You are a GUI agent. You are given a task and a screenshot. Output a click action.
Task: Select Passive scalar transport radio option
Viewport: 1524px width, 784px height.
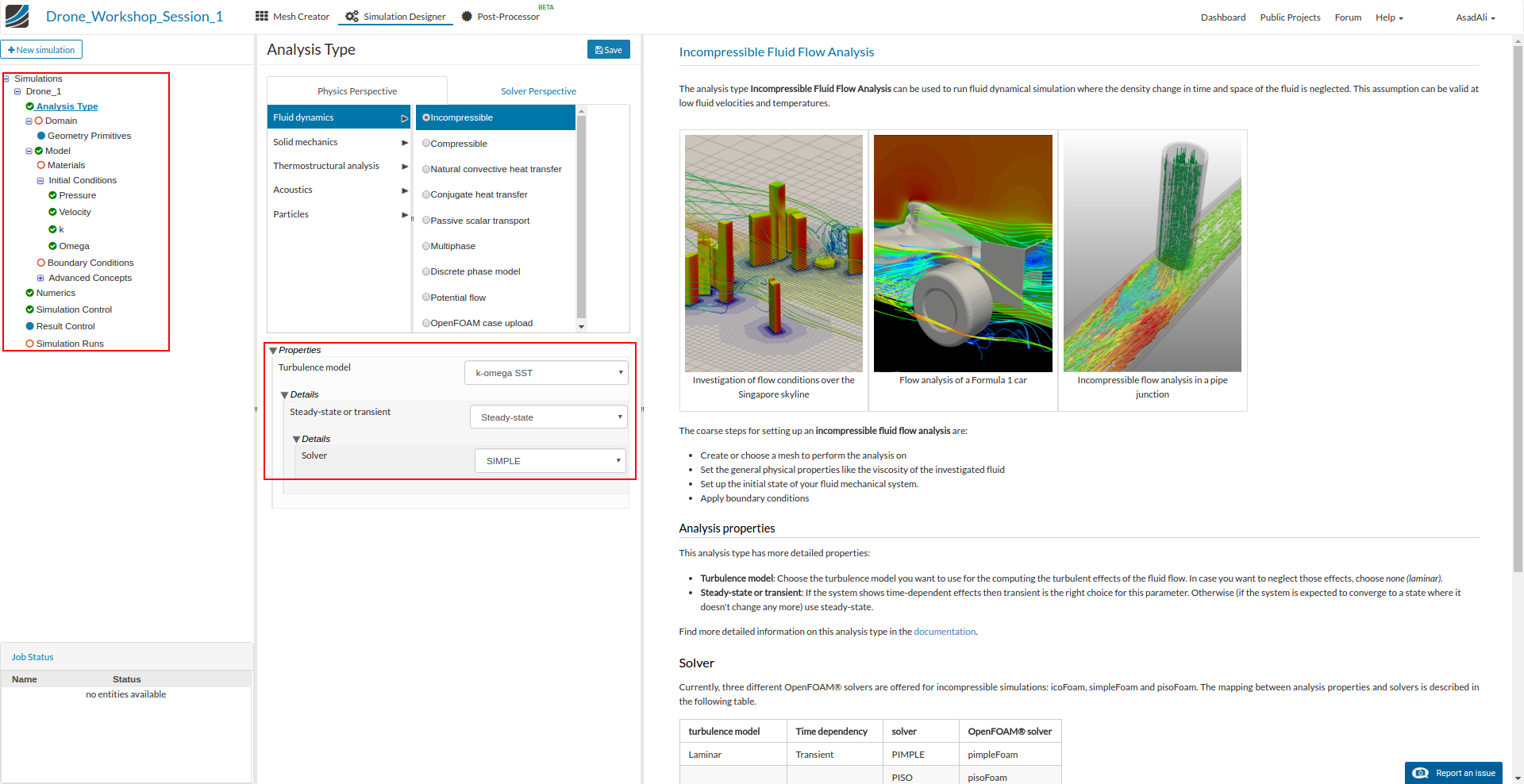click(x=426, y=221)
